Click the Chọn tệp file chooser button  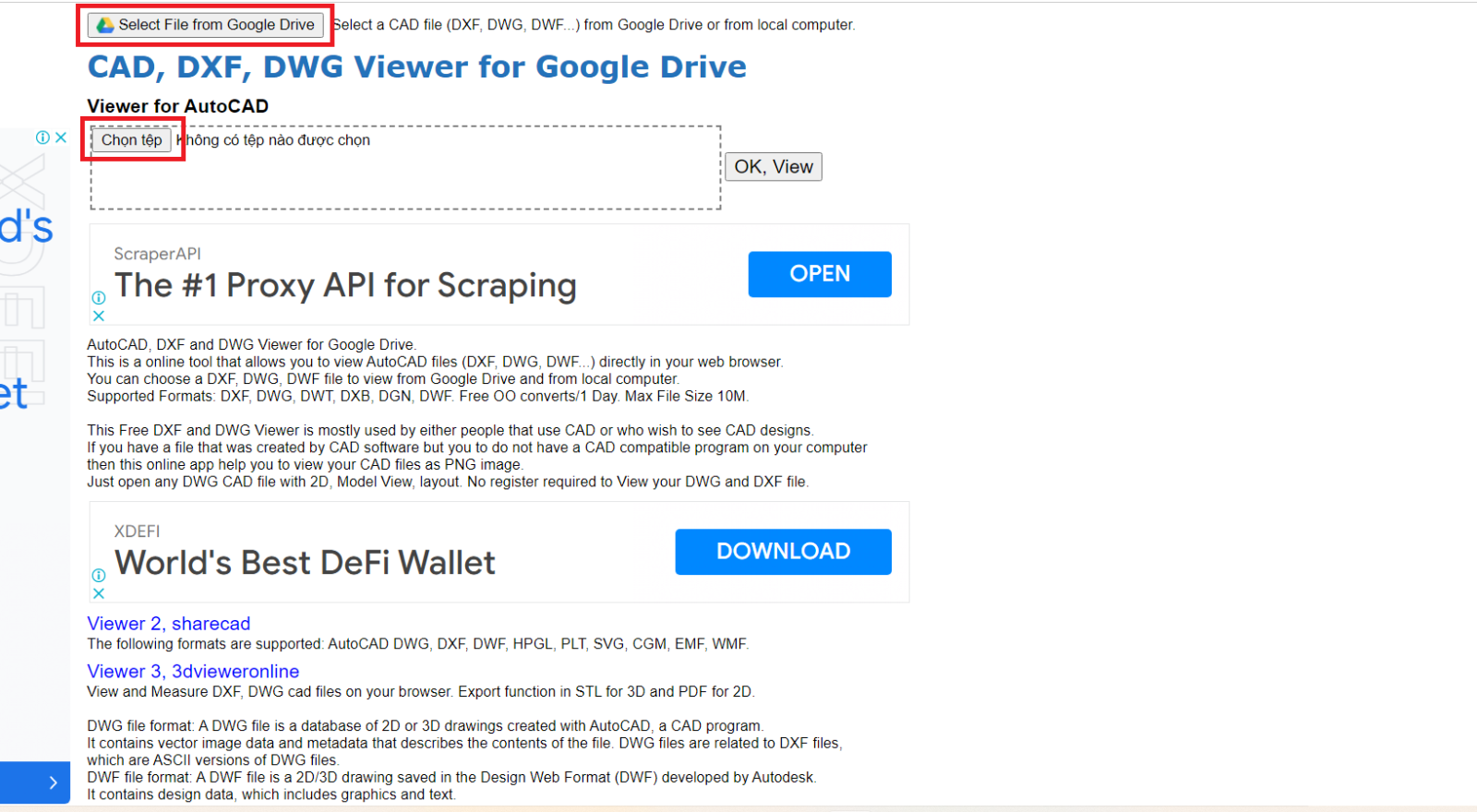[132, 140]
